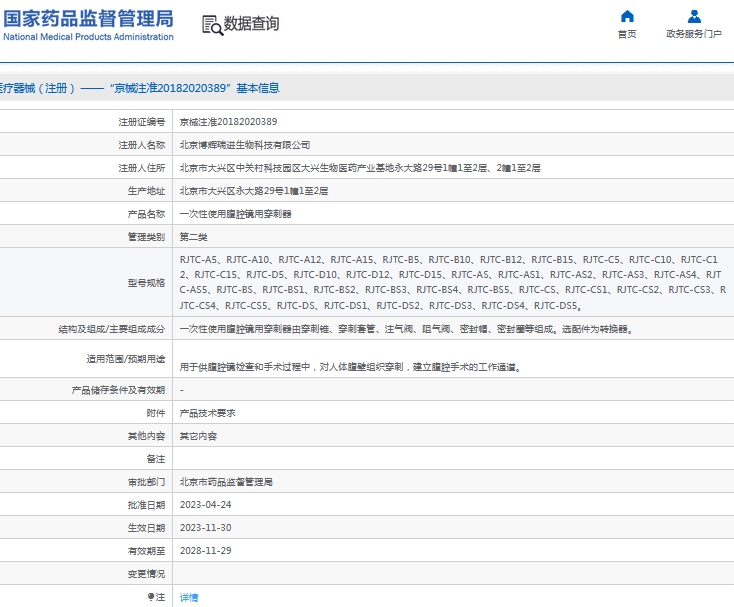Viewport: 734px width, 607px height.
Task: Click the 产品名称 label
Action: tap(147, 214)
